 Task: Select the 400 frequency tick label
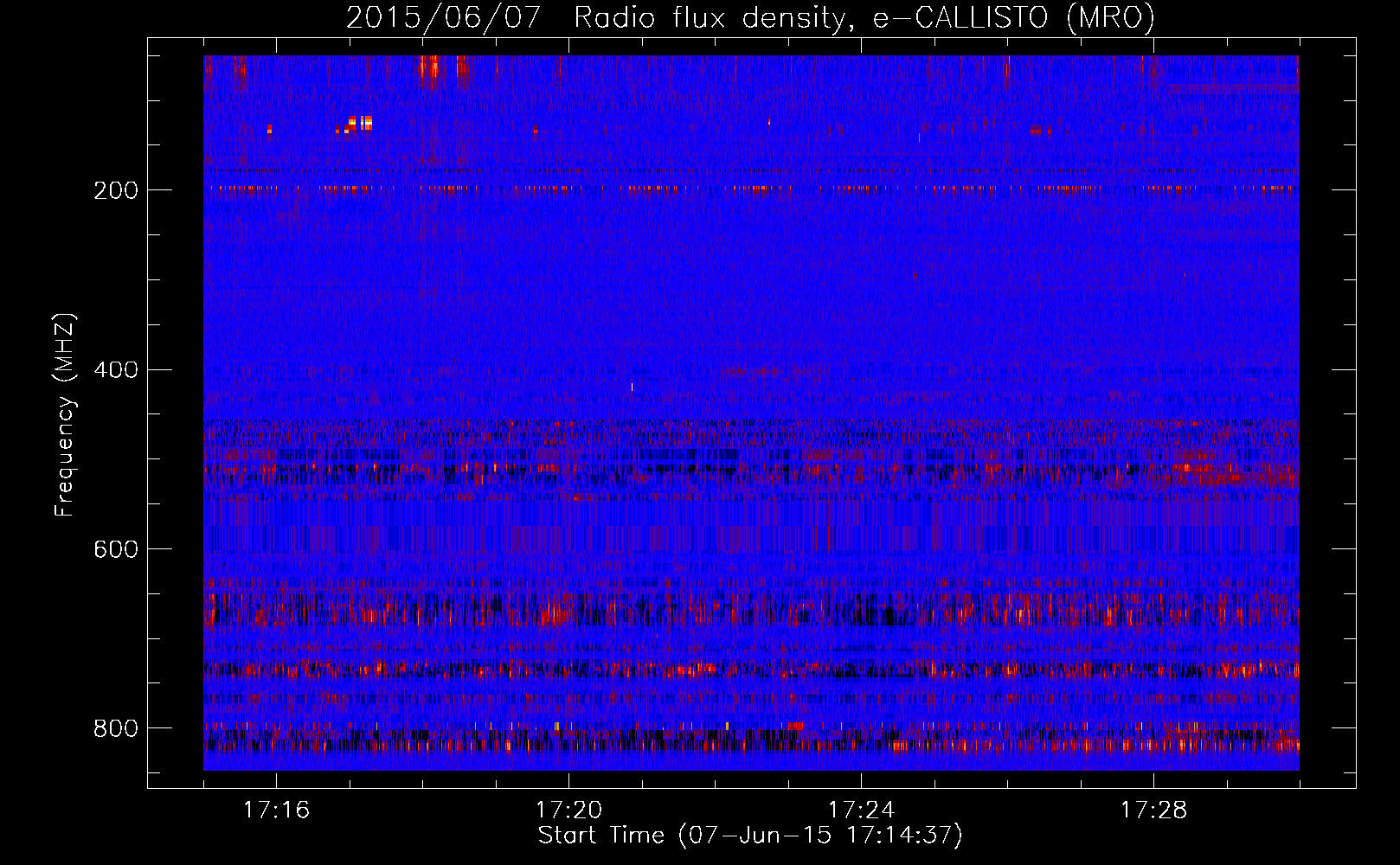[116, 370]
